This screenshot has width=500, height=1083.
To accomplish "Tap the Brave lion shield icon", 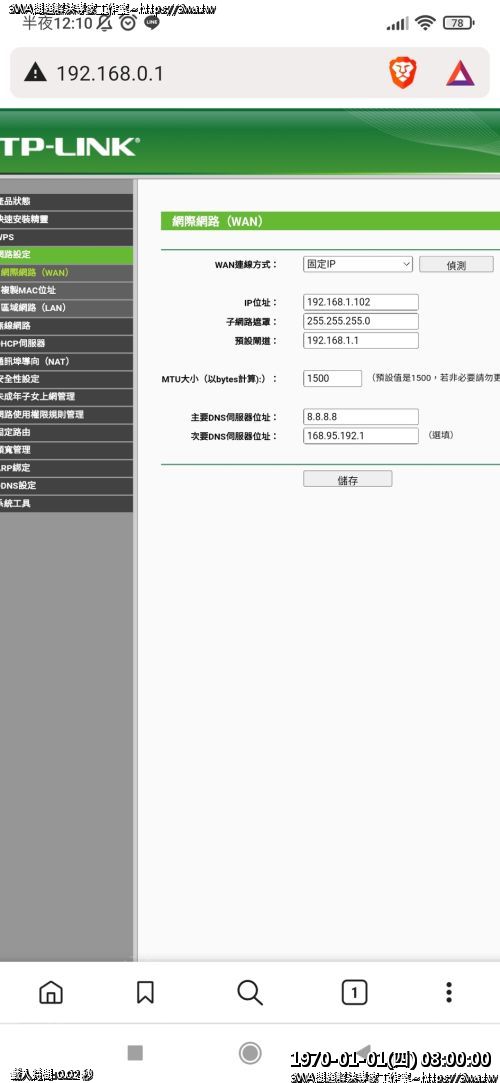I will pos(402,73).
